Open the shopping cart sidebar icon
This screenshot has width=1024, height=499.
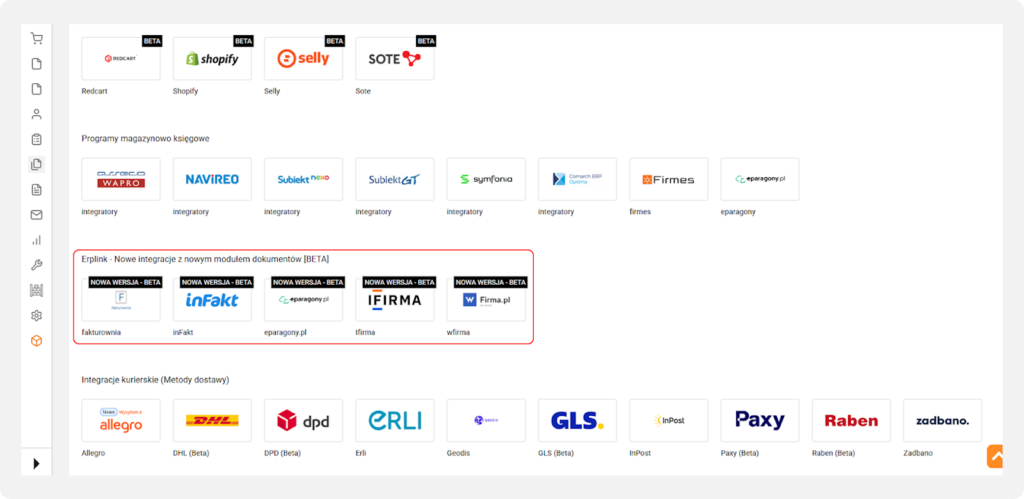[37, 39]
